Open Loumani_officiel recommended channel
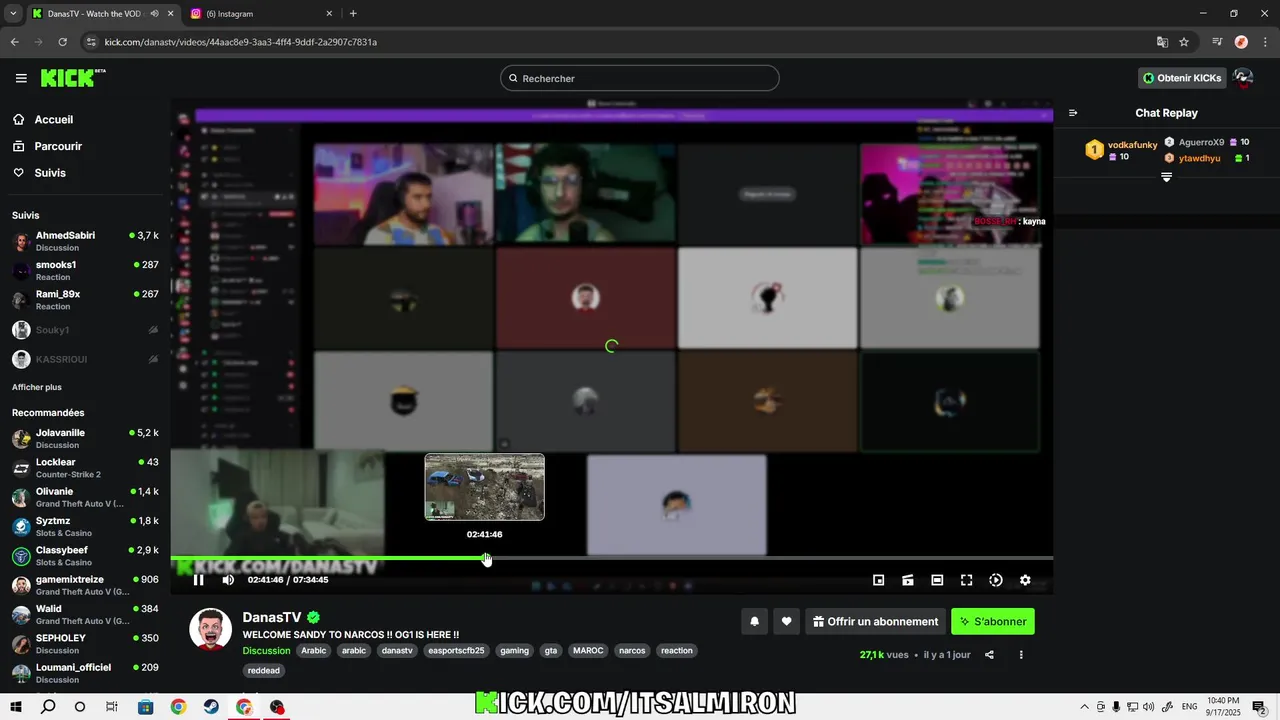 tap(85, 673)
